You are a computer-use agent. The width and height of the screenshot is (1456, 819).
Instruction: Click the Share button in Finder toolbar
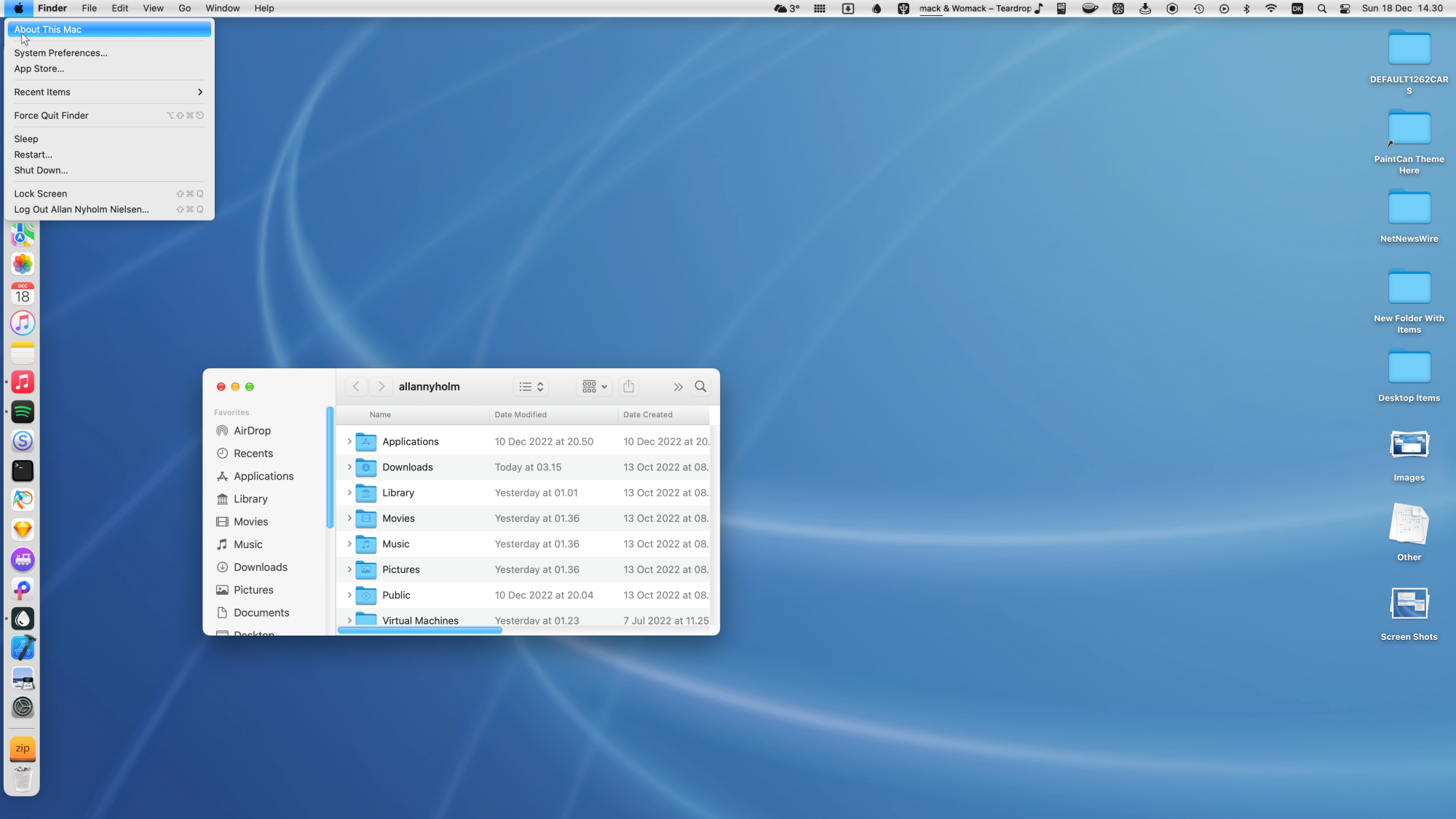628,387
